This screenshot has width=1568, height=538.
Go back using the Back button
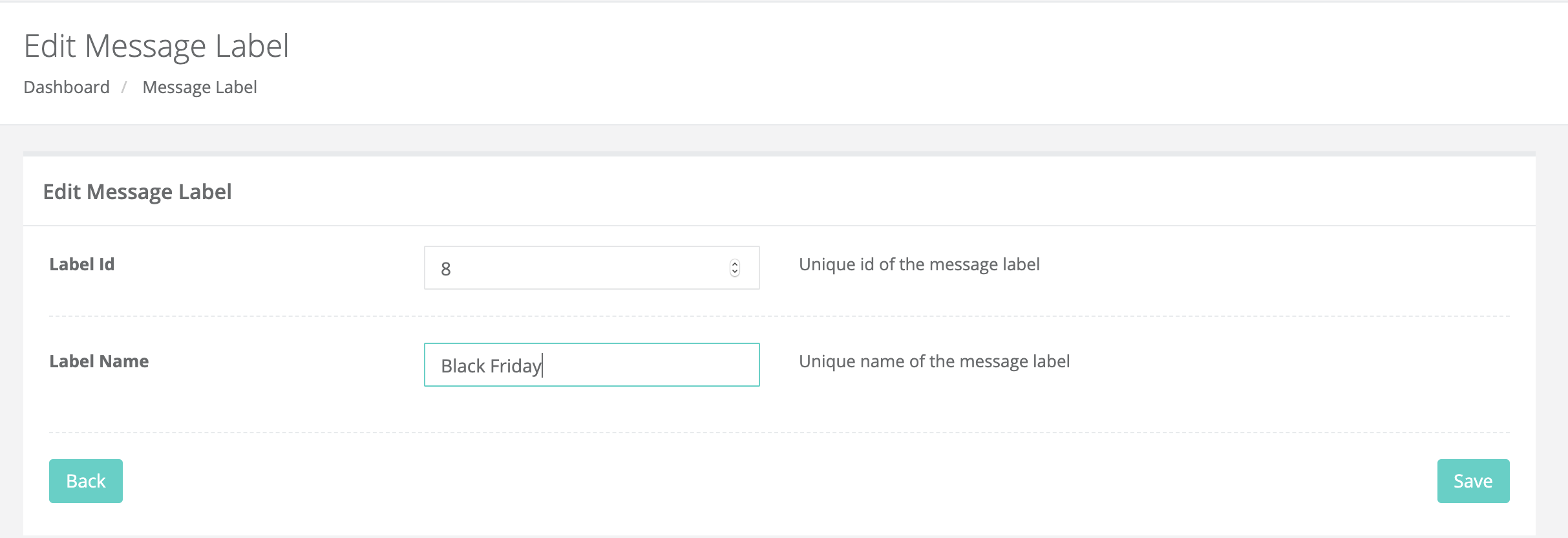(86, 481)
